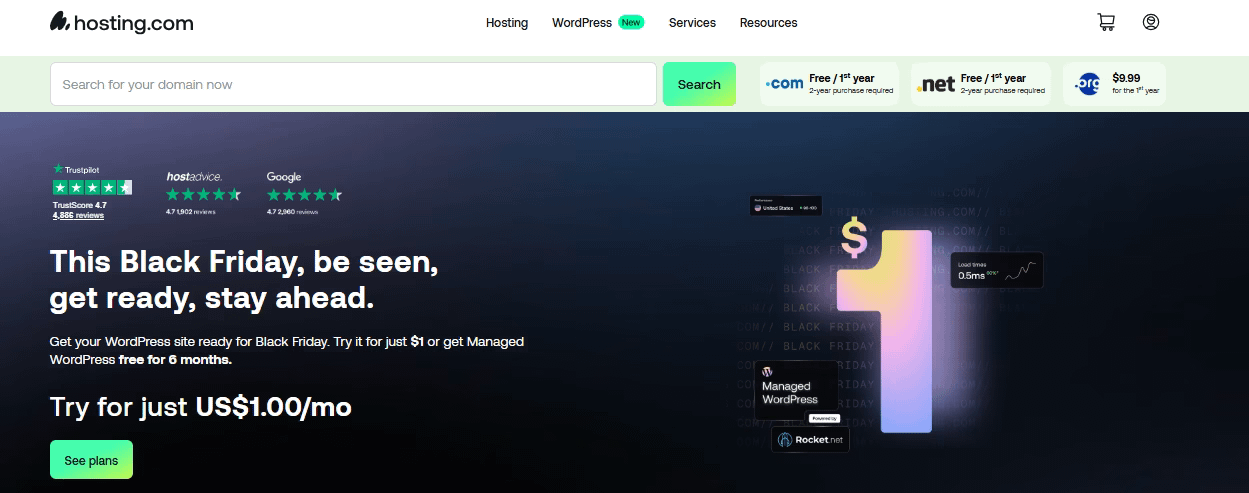Select the .com free first year offer

click(x=829, y=84)
